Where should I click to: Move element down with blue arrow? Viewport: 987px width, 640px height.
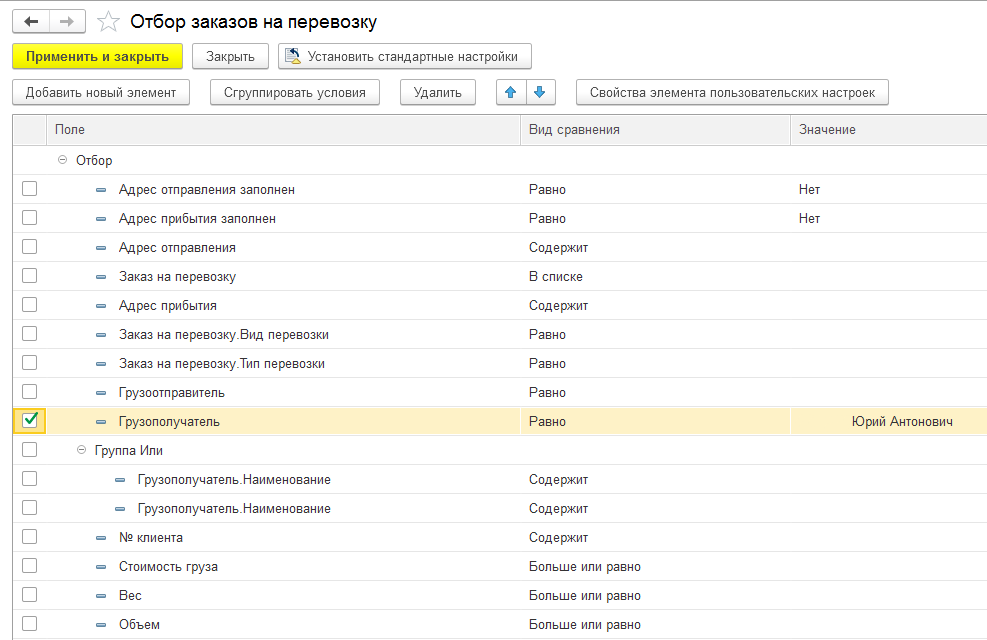click(539, 93)
